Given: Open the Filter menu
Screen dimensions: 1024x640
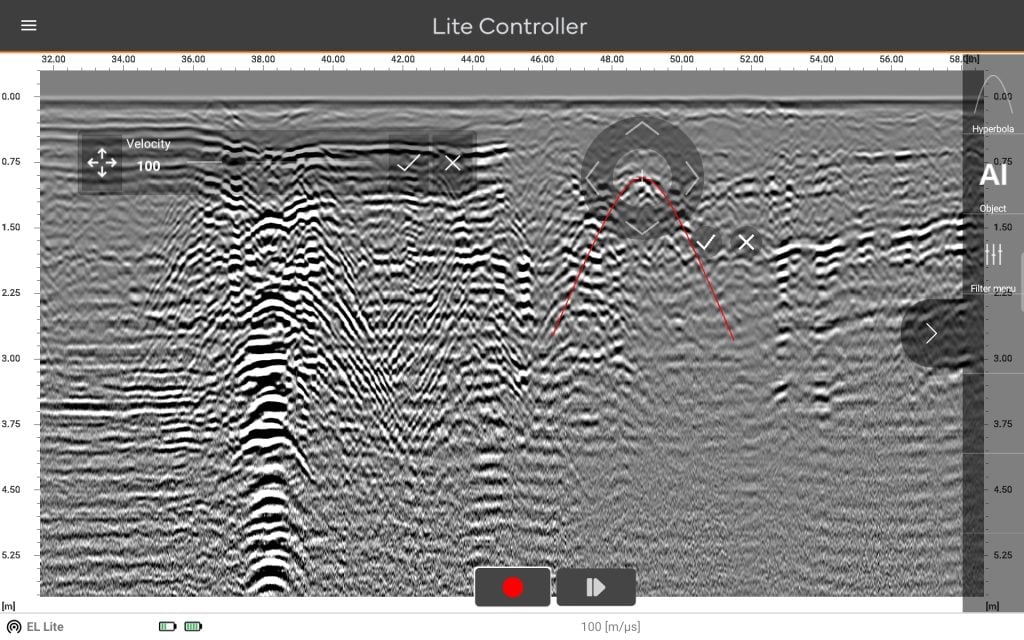Looking at the screenshot, I should pyautogui.click(x=993, y=266).
